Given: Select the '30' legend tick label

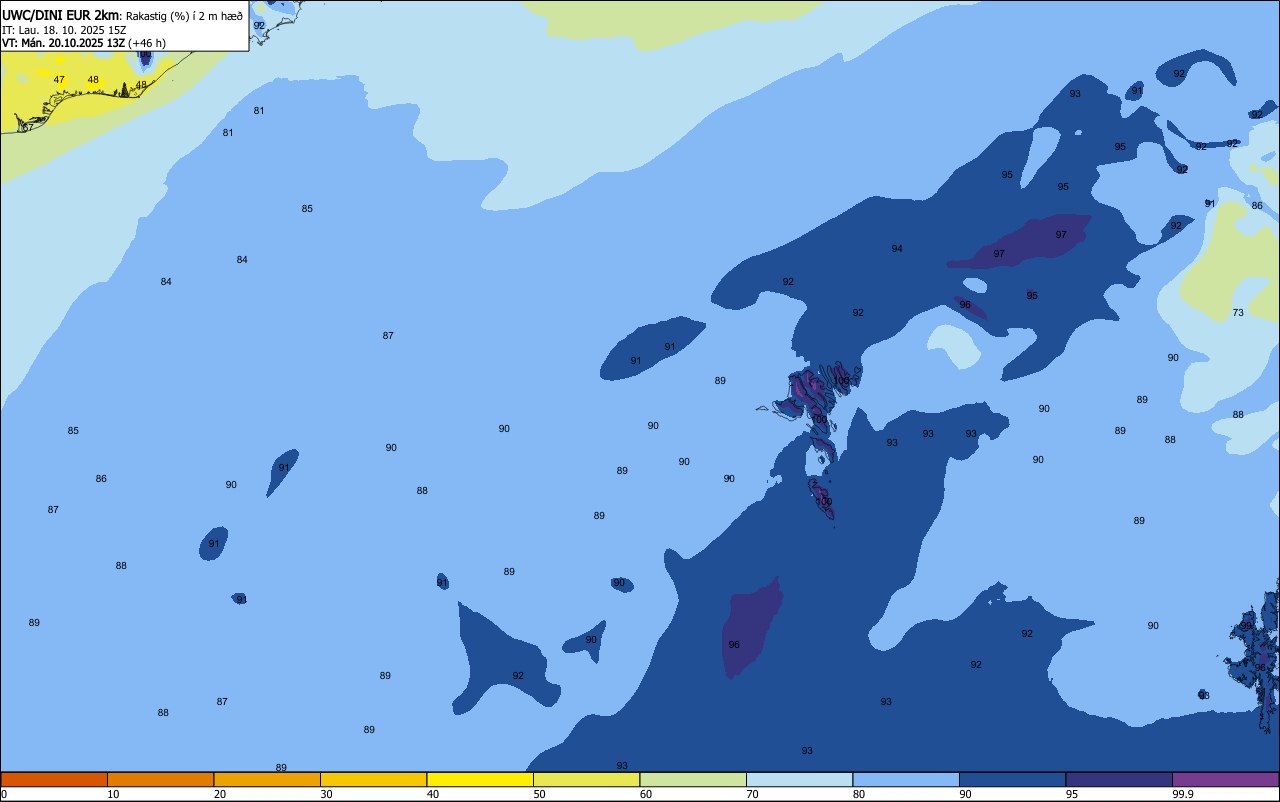Looking at the screenshot, I should [326, 794].
